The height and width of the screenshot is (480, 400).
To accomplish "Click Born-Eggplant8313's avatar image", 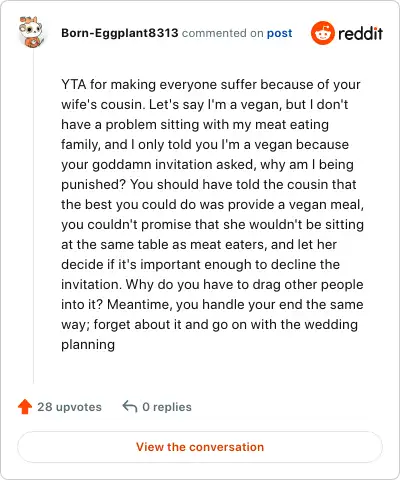I will pyautogui.click(x=32, y=32).
